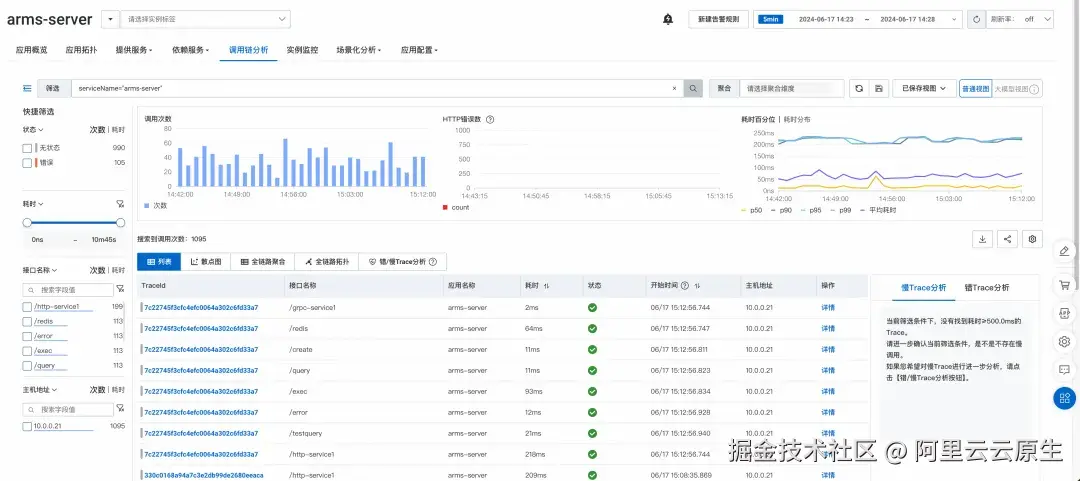Toggle the sidebar collapse icon left of 筛选

click(28, 88)
